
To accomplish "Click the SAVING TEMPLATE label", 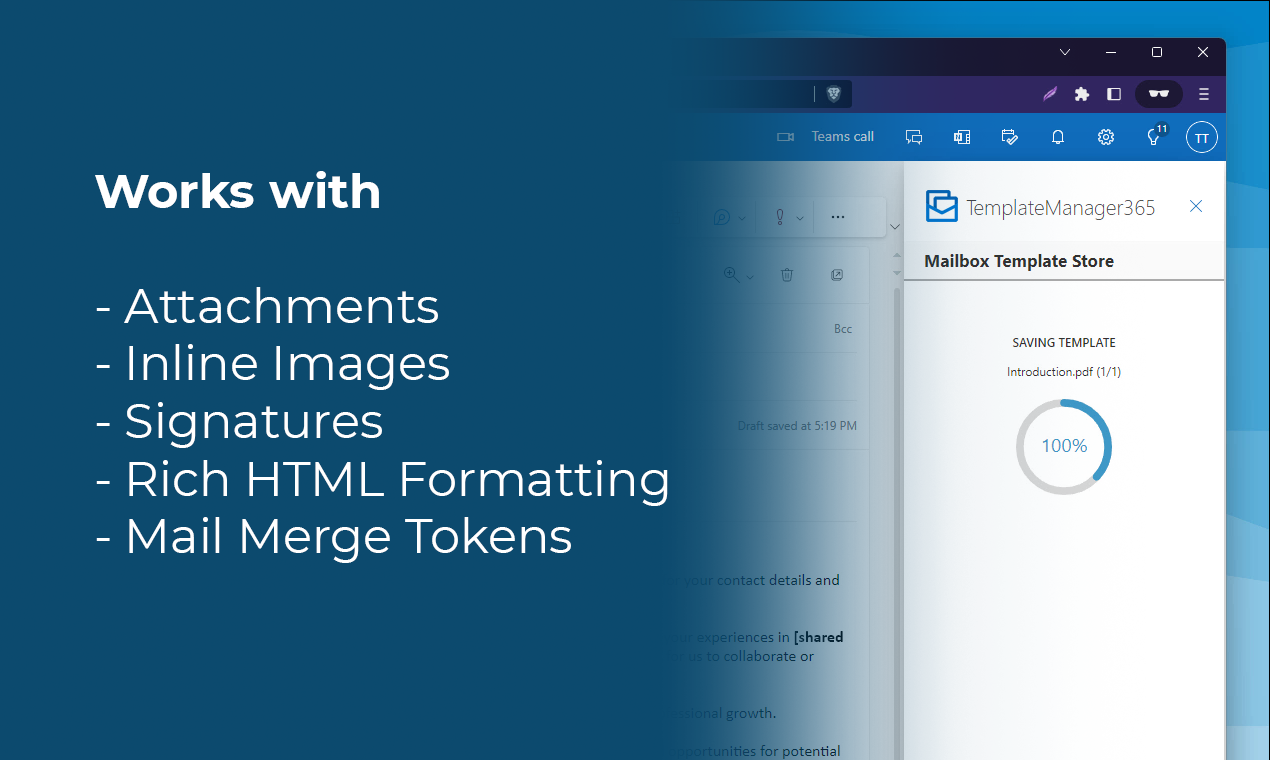I will coord(1064,343).
